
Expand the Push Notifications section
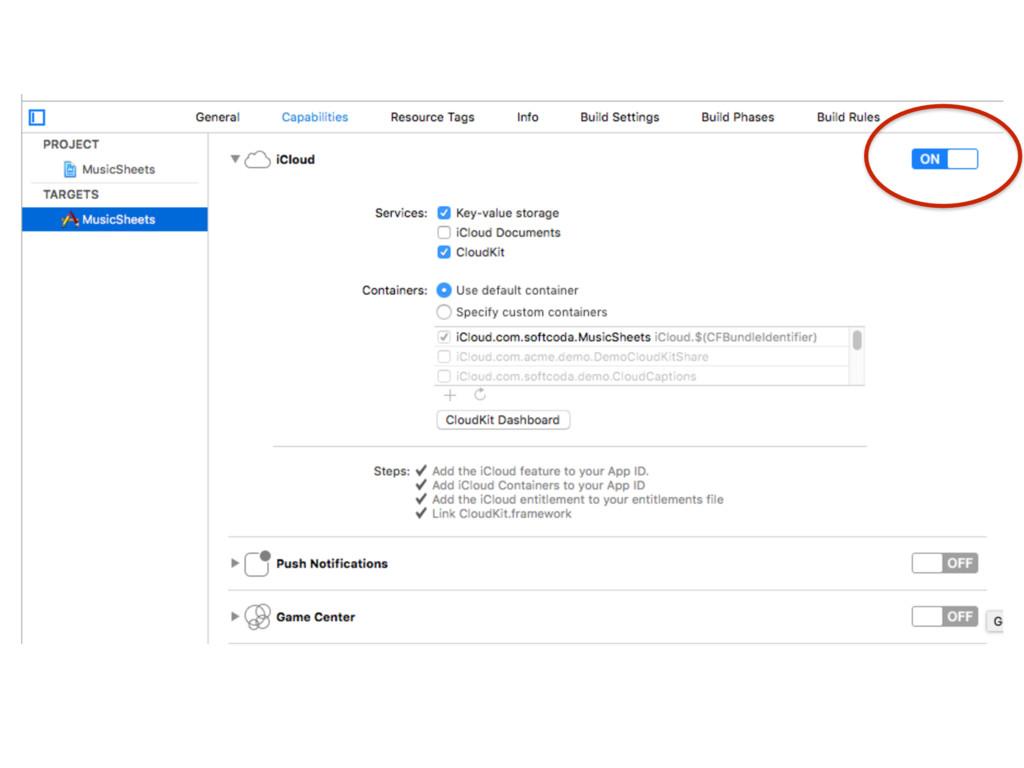(x=234, y=563)
